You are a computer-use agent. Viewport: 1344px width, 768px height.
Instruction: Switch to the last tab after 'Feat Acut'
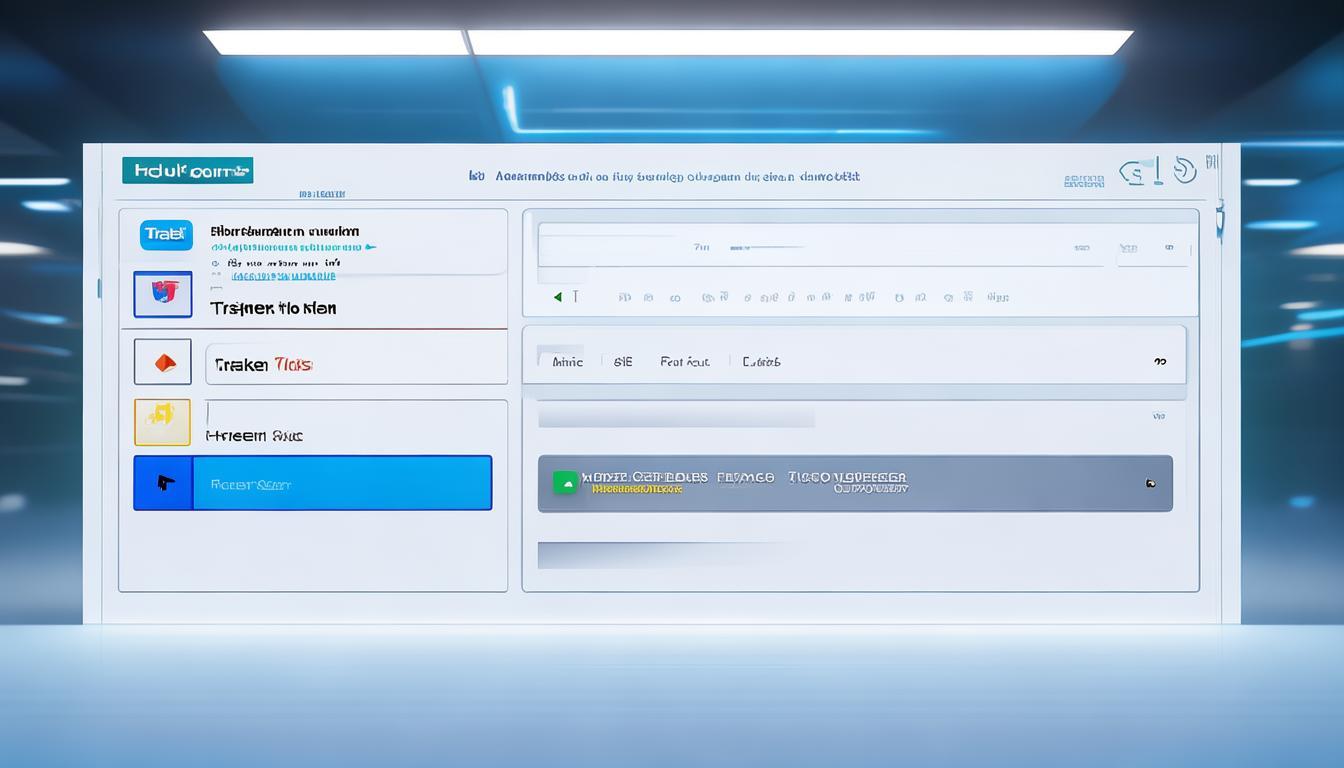click(x=761, y=362)
